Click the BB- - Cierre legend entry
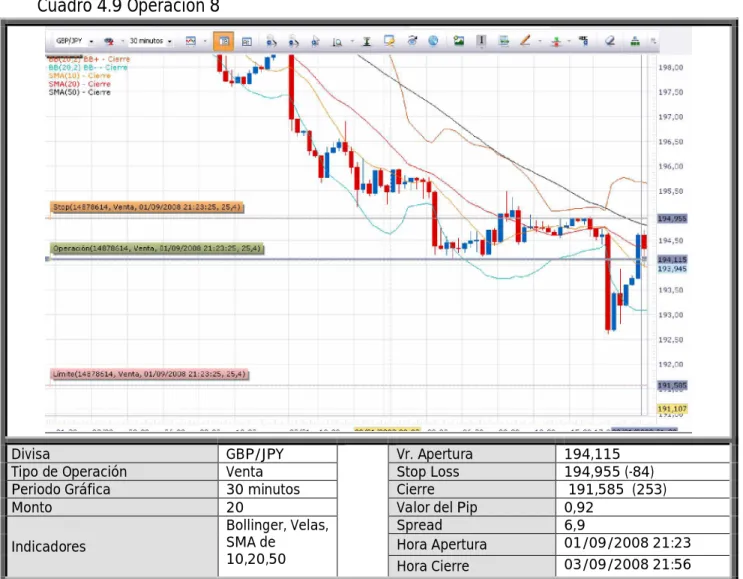The image size is (743, 579). pos(88,67)
